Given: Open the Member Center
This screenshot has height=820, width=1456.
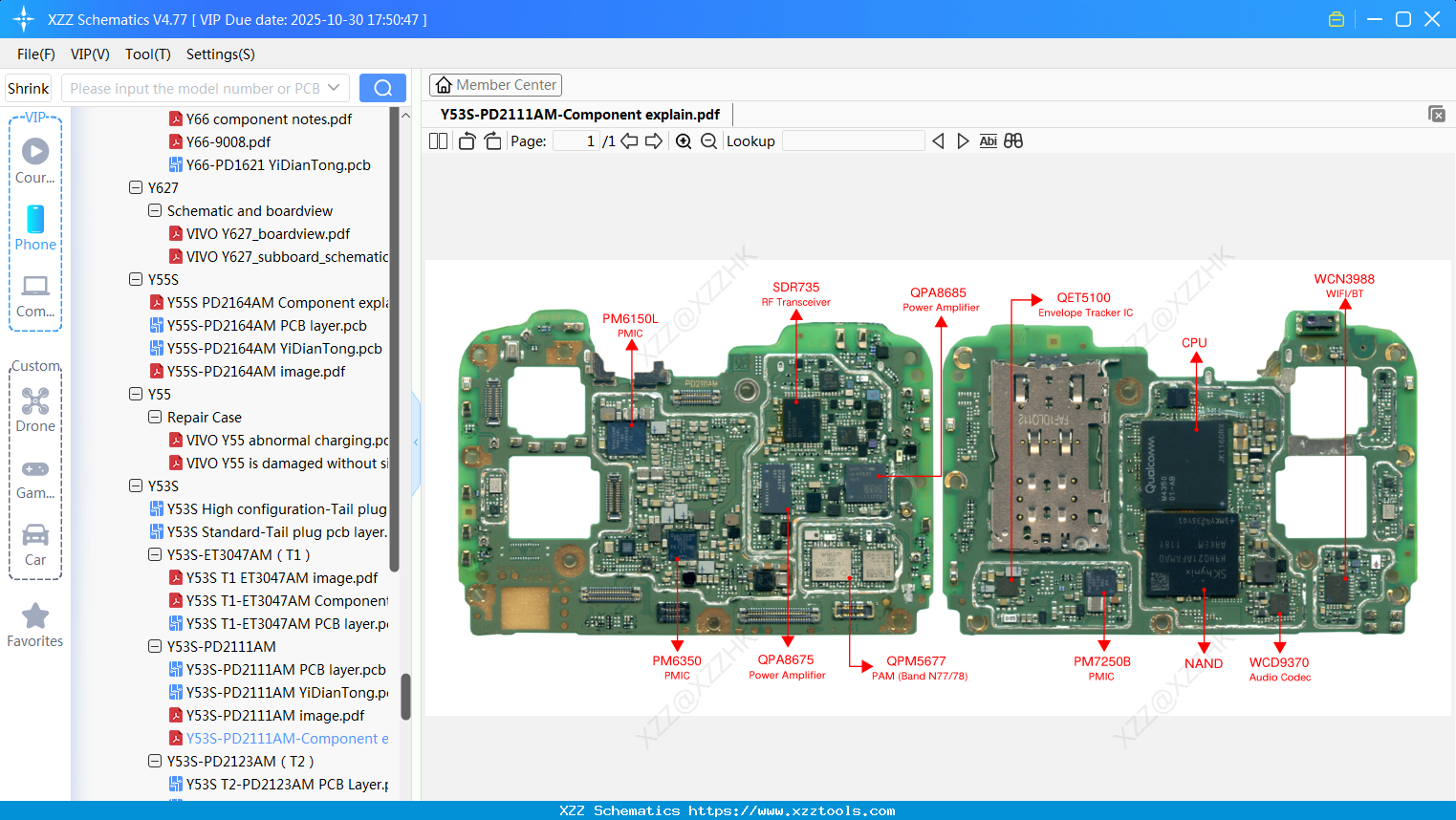Looking at the screenshot, I should tap(495, 84).
